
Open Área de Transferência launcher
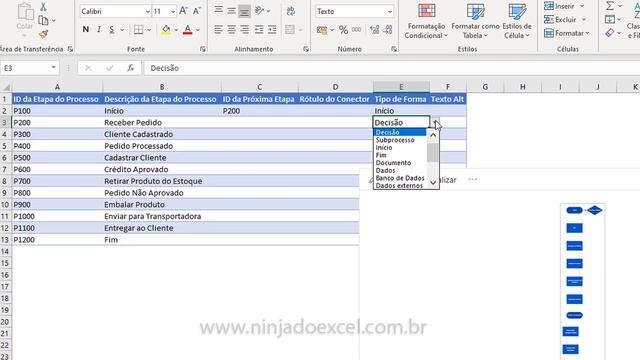pyautogui.click(x=70, y=49)
